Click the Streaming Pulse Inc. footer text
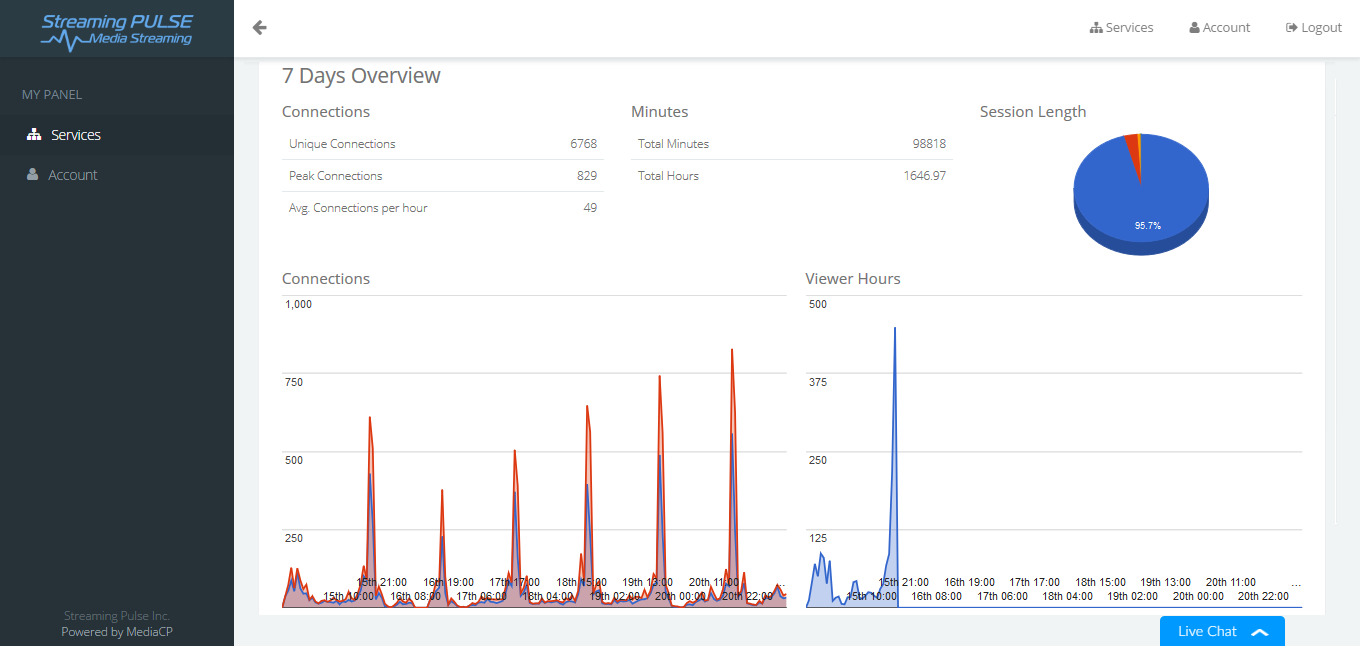 coord(117,616)
